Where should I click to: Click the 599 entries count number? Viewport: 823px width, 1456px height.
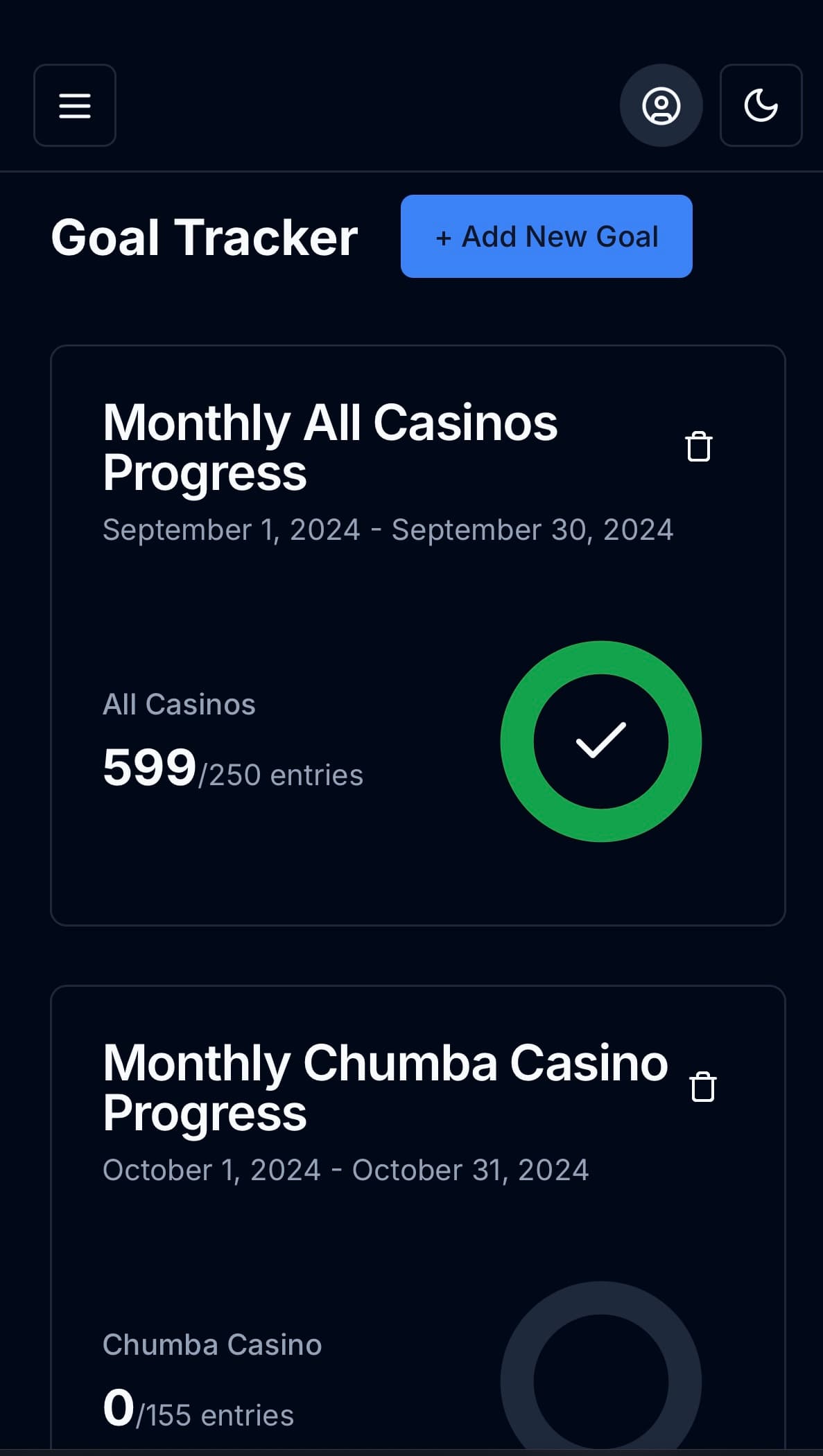pyautogui.click(x=149, y=768)
